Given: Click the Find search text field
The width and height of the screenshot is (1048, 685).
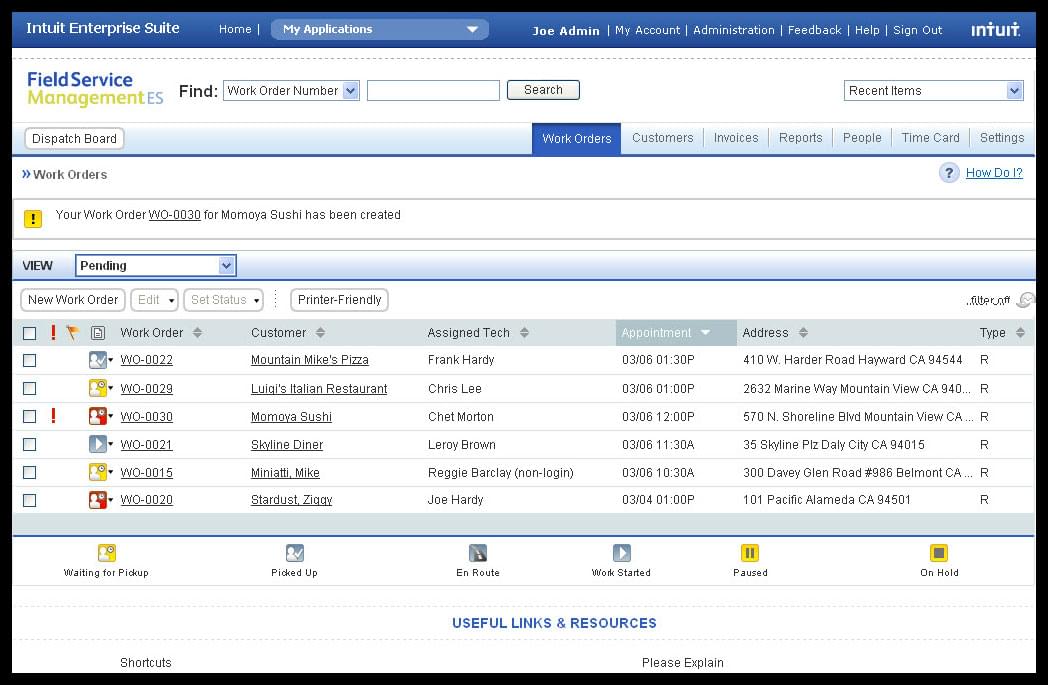Looking at the screenshot, I should coord(433,90).
